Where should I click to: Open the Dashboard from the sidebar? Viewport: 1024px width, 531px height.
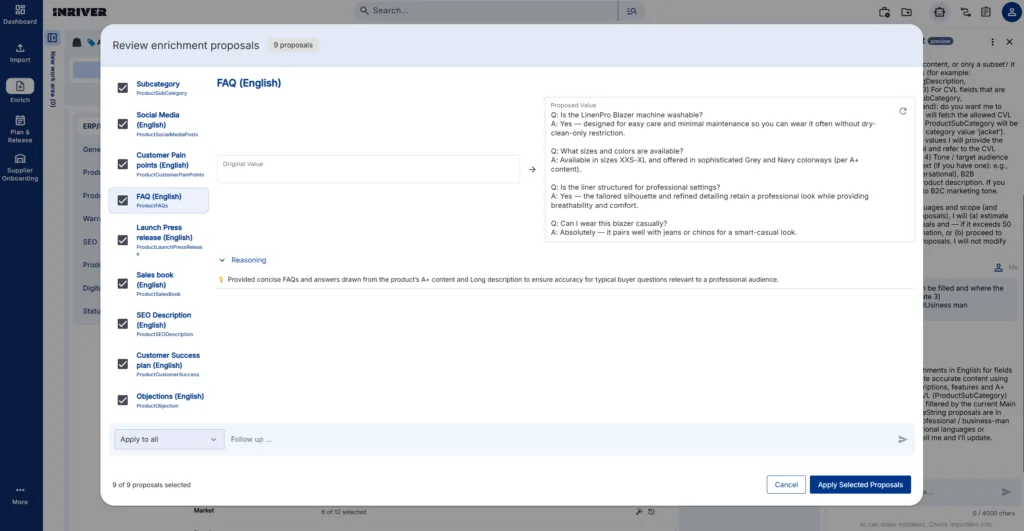[x=20, y=14]
